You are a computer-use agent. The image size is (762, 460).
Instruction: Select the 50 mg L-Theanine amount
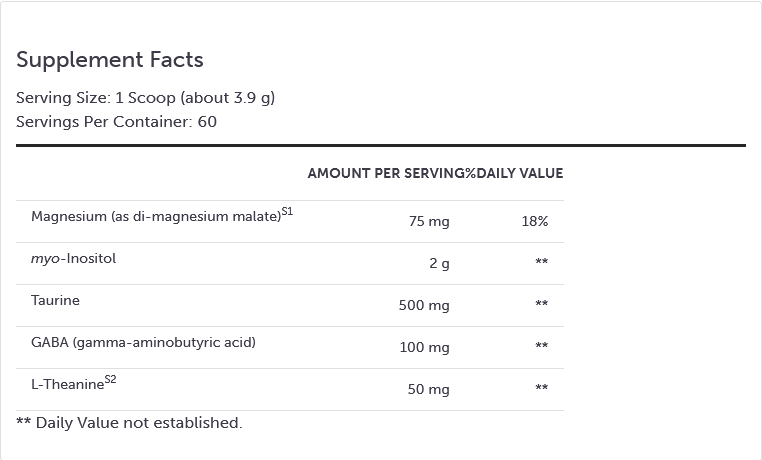click(429, 389)
